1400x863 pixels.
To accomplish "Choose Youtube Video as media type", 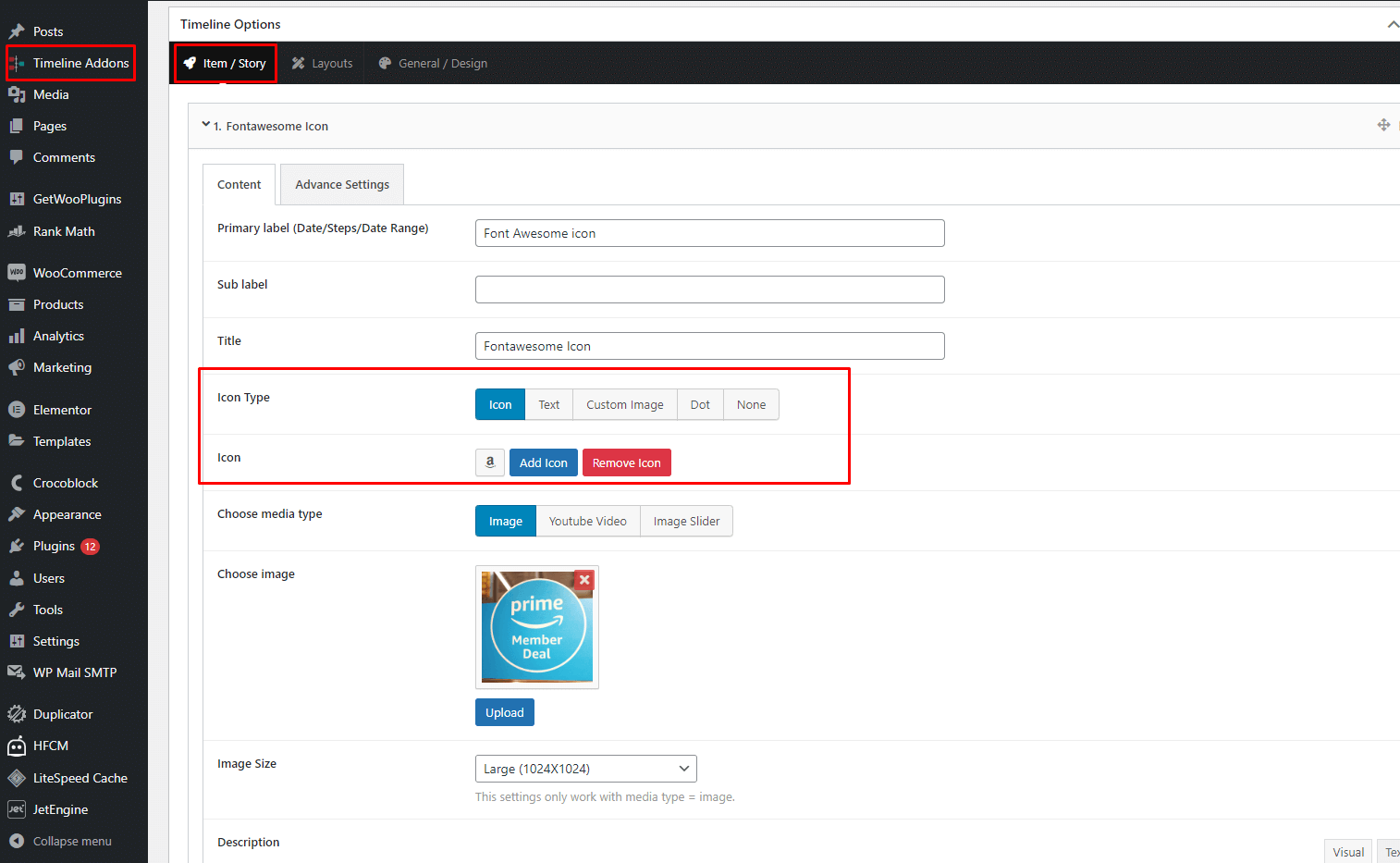I will click(587, 522).
